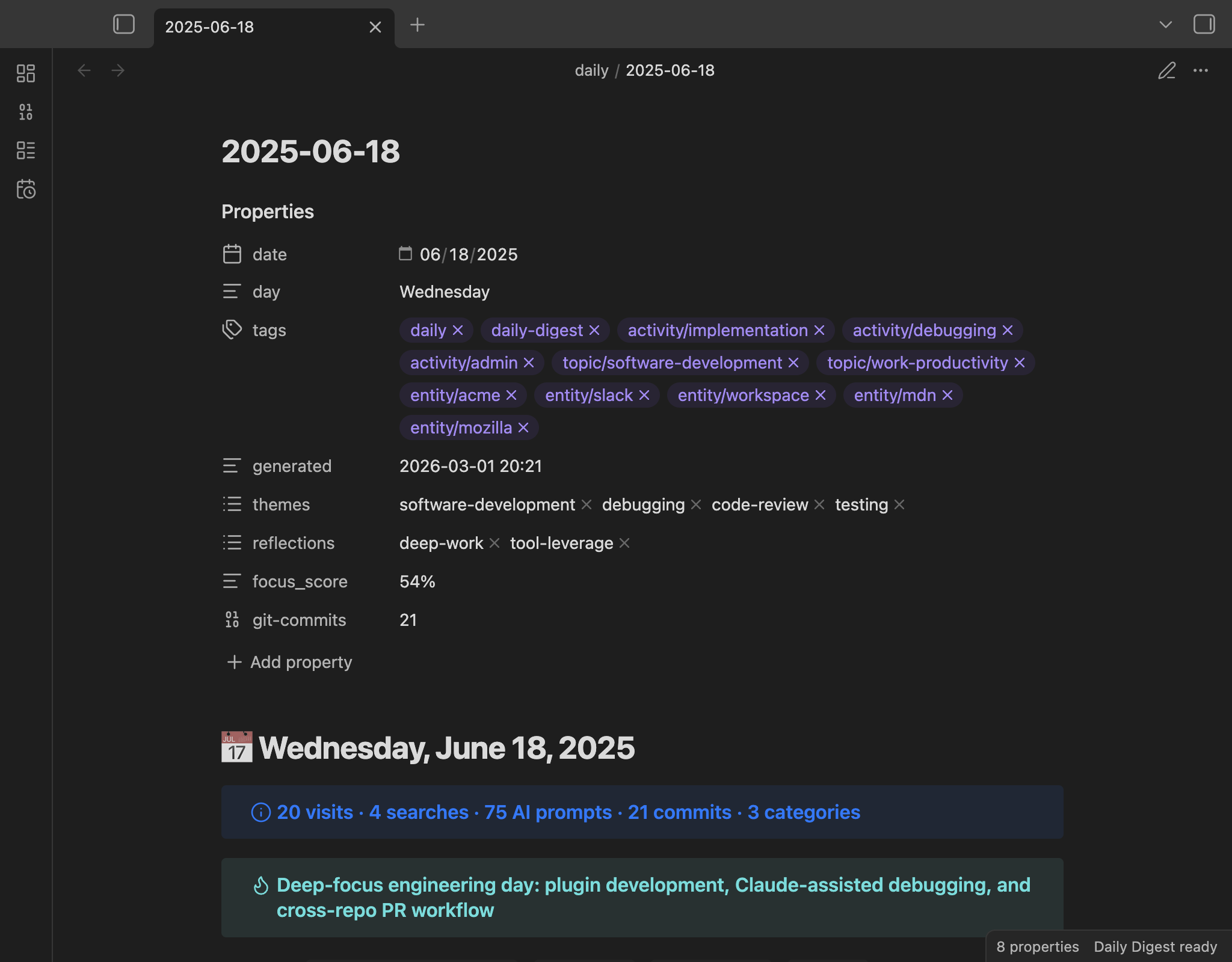Open the more options ellipsis menu

[x=1201, y=70]
